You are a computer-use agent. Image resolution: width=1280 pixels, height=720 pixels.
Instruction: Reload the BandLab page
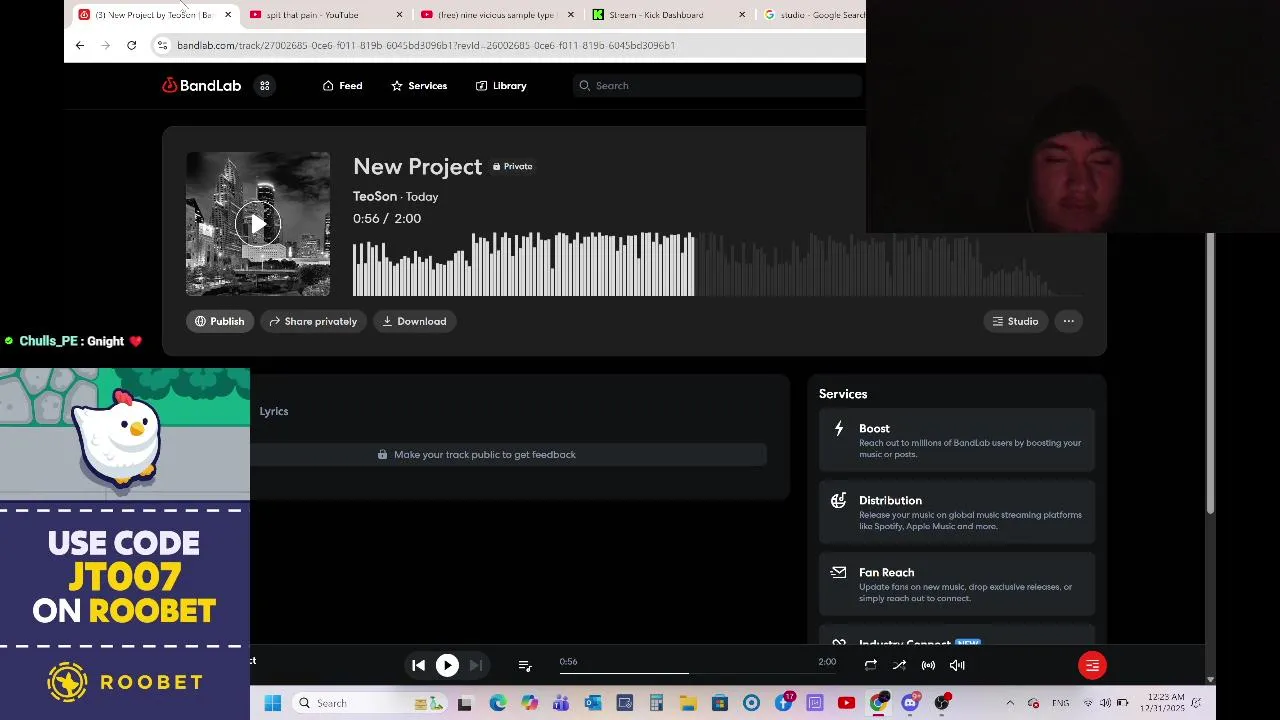point(131,45)
